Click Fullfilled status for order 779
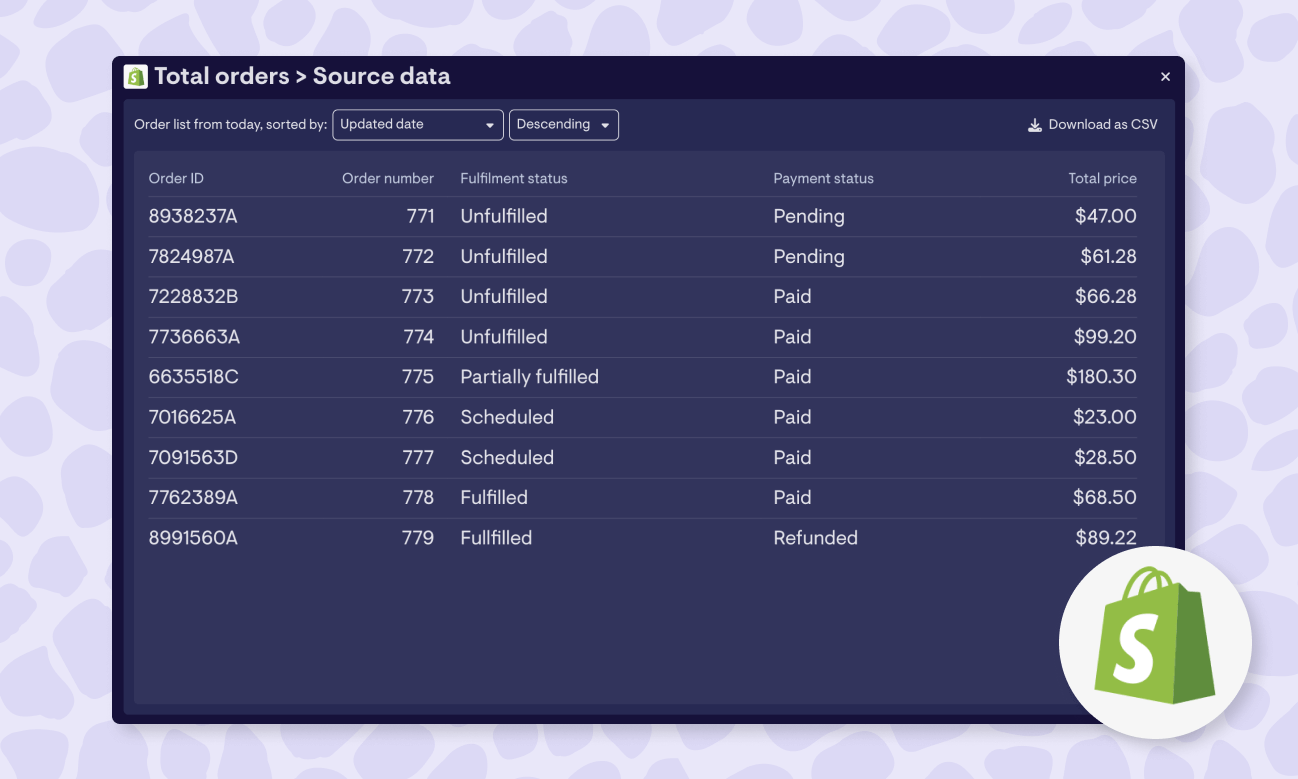The image size is (1298, 779). click(x=496, y=537)
